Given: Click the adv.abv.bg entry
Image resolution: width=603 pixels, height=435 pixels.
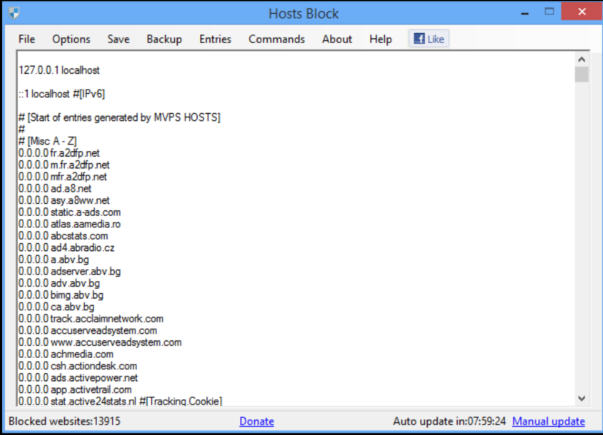Looking at the screenshot, I should point(59,283).
